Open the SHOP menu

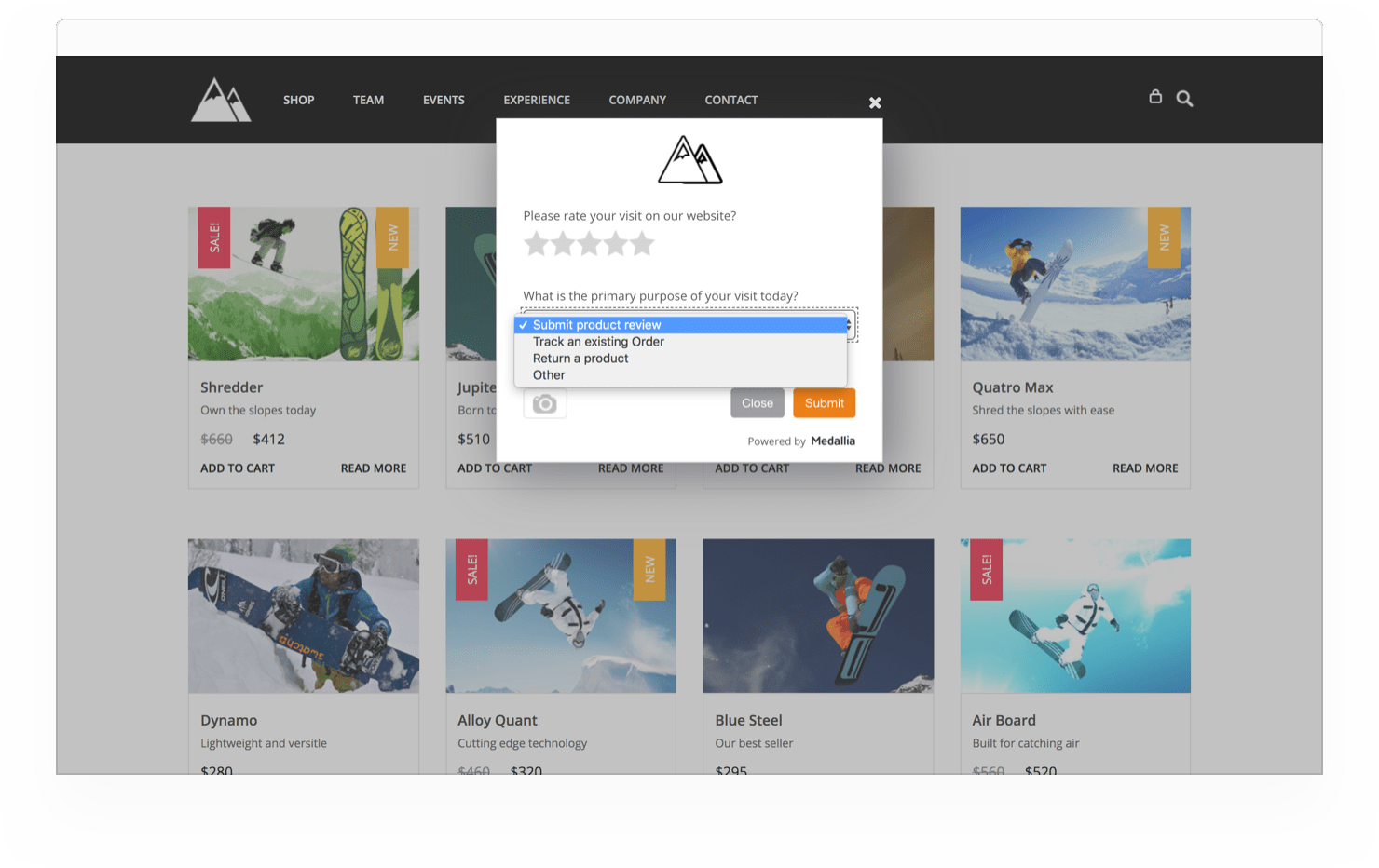(x=298, y=100)
